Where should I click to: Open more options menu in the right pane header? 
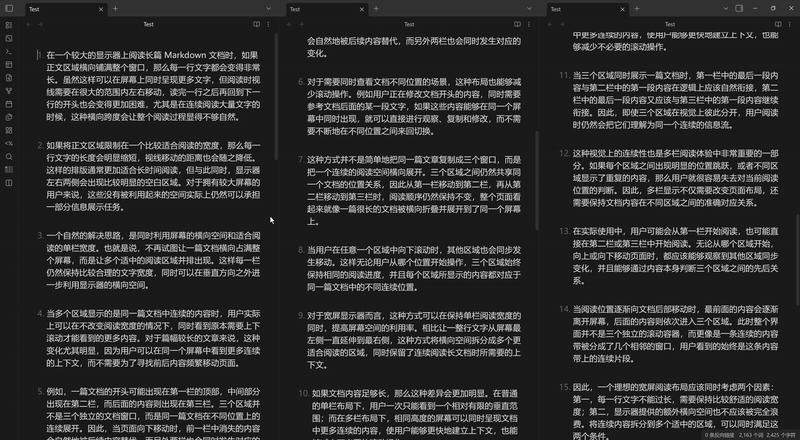point(790,25)
